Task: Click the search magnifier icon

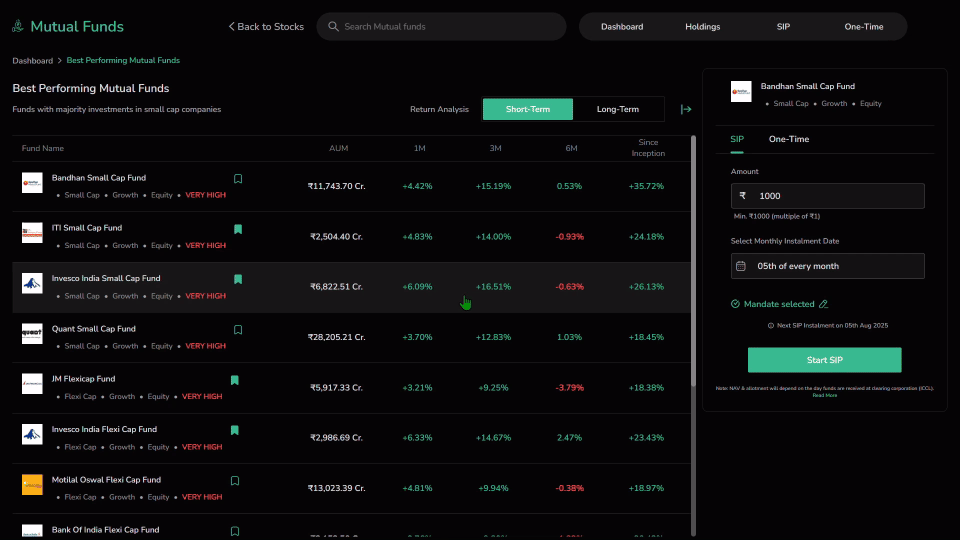Action: point(333,26)
